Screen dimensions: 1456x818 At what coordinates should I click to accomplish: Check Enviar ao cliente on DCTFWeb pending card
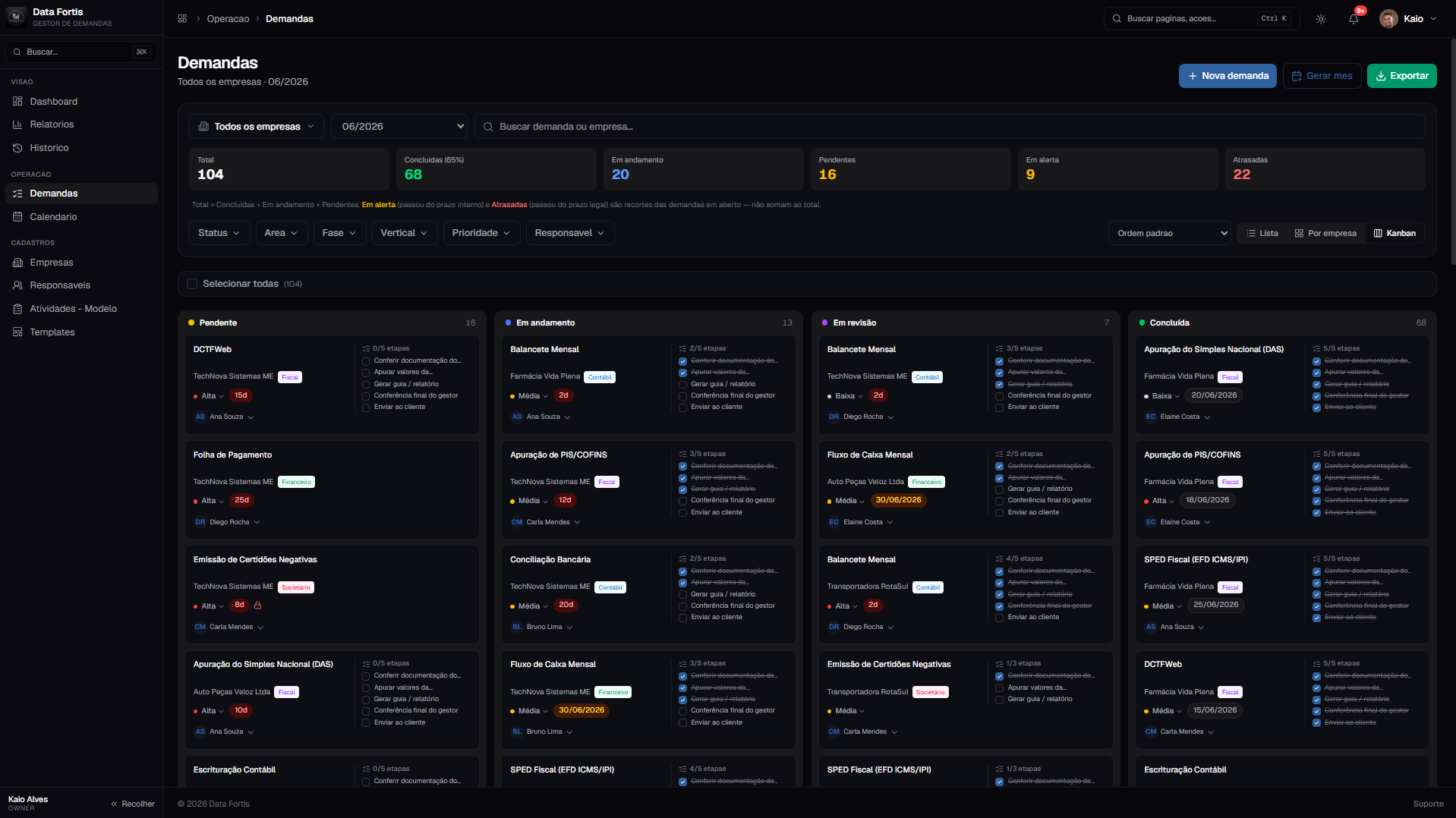(366, 407)
